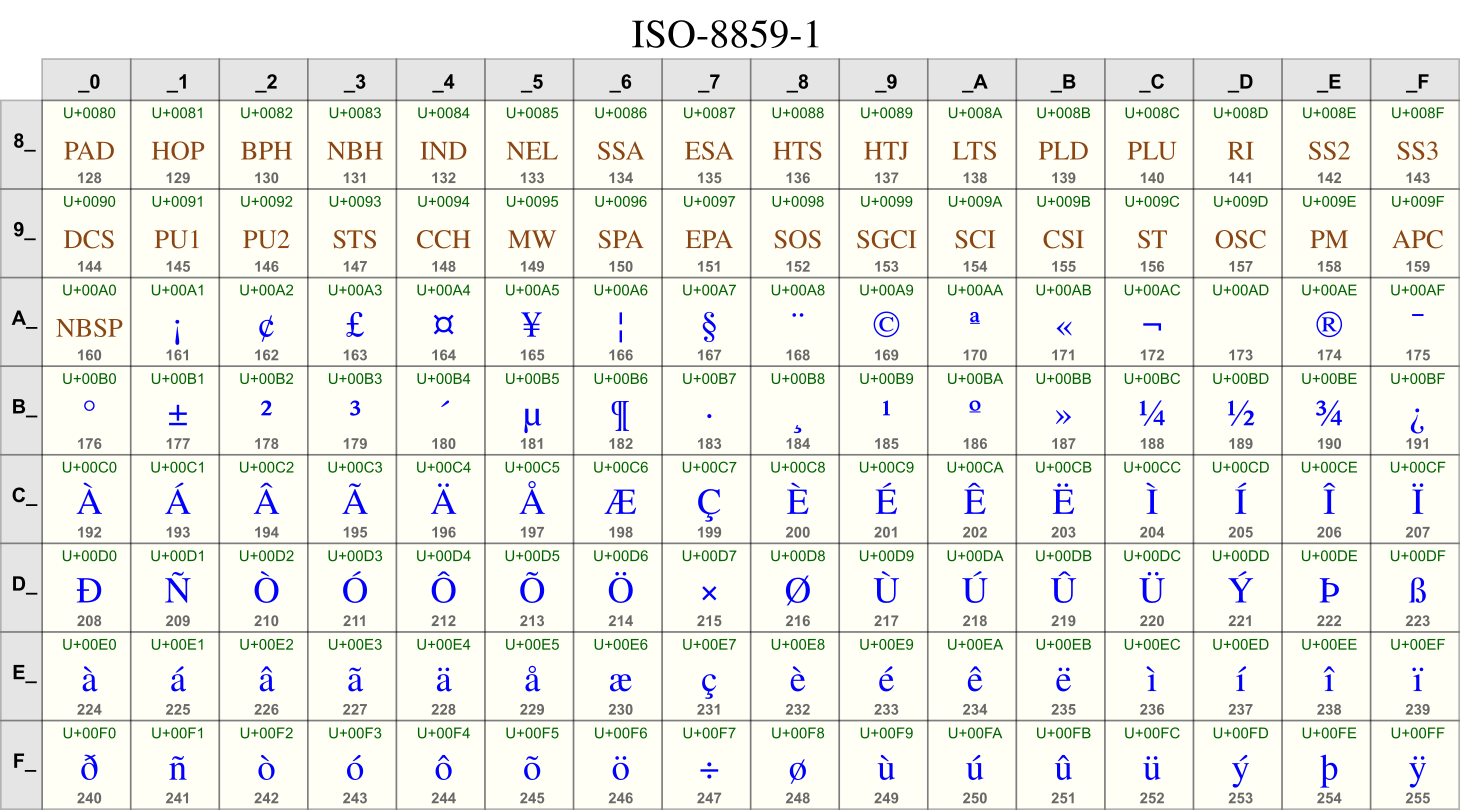
Task: Click the U+00DF codepoint label above ß
Action: (1416, 554)
